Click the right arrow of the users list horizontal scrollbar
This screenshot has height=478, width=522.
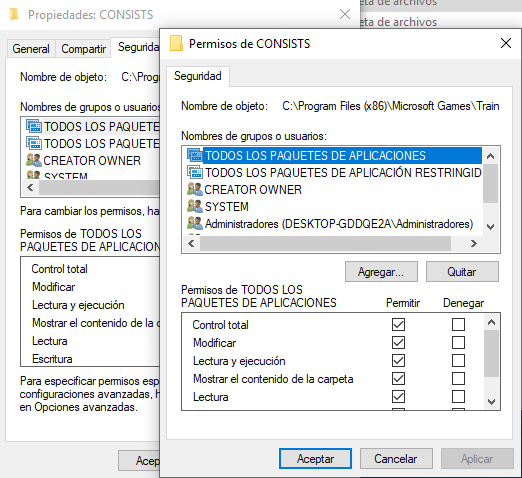click(x=474, y=244)
